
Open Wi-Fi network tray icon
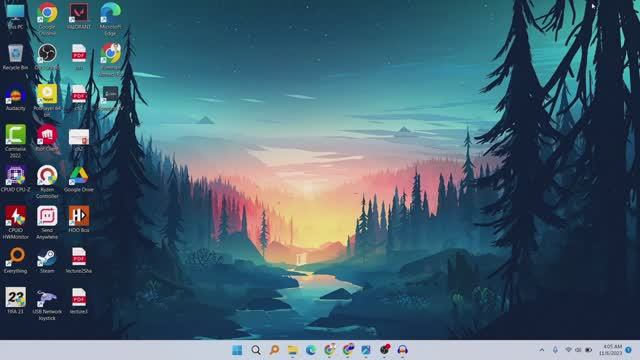(568, 350)
